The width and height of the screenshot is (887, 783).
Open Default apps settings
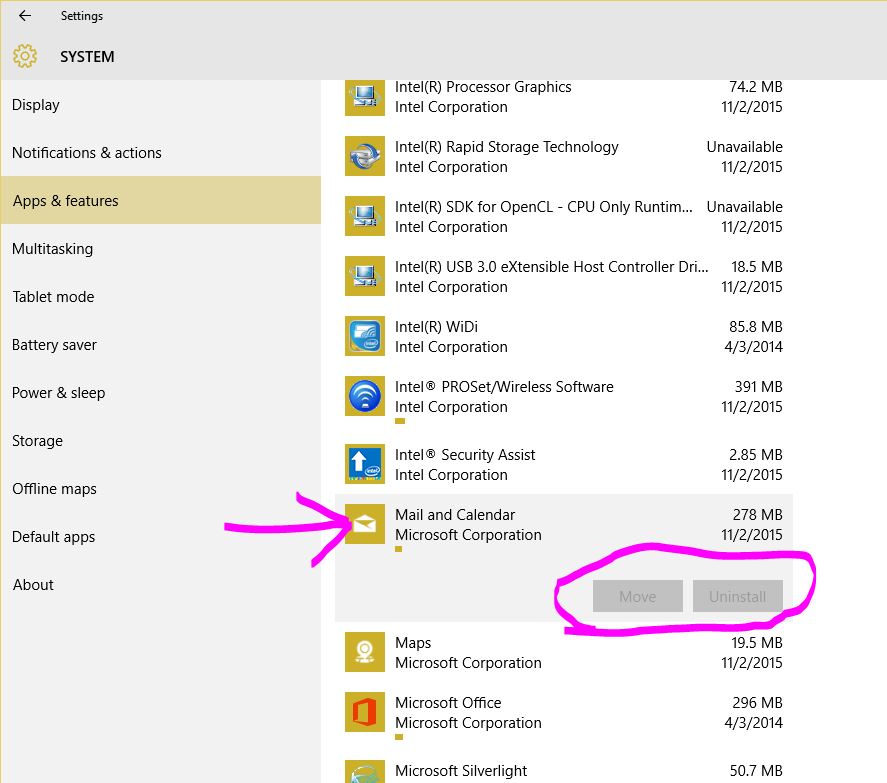(161, 536)
